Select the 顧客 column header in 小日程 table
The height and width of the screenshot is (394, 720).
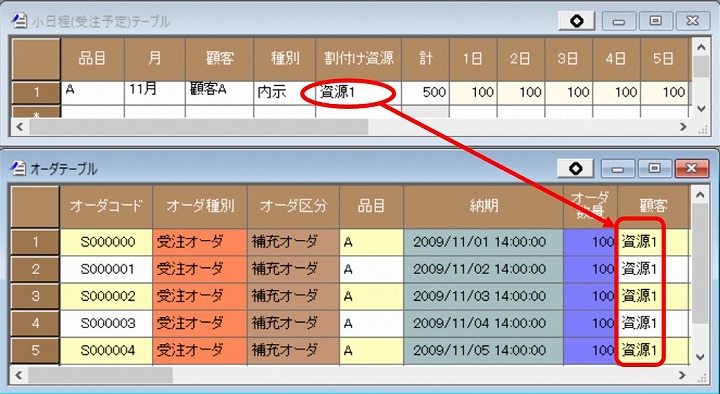point(219,59)
